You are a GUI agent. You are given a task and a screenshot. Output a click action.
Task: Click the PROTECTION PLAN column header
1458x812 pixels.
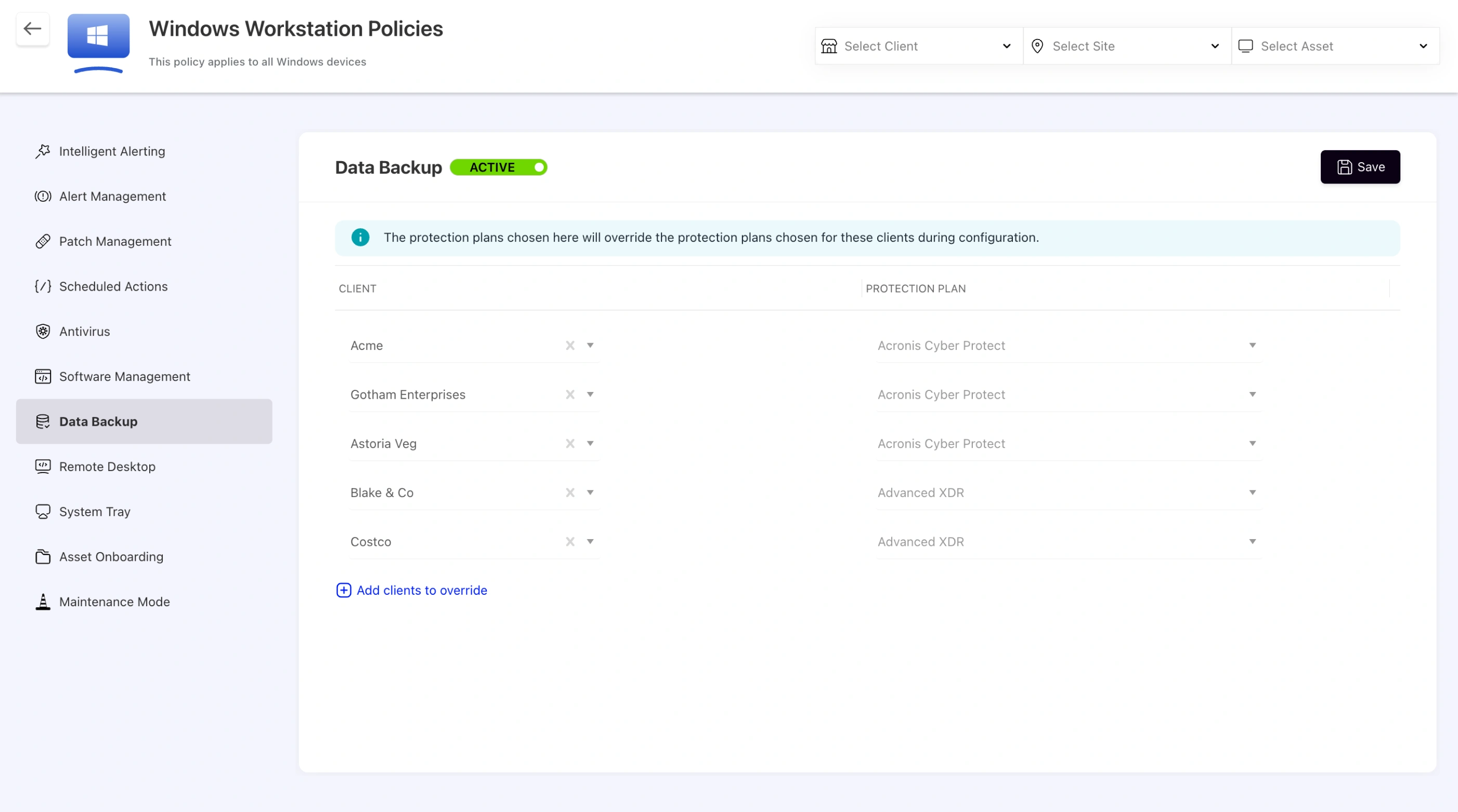(916, 289)
